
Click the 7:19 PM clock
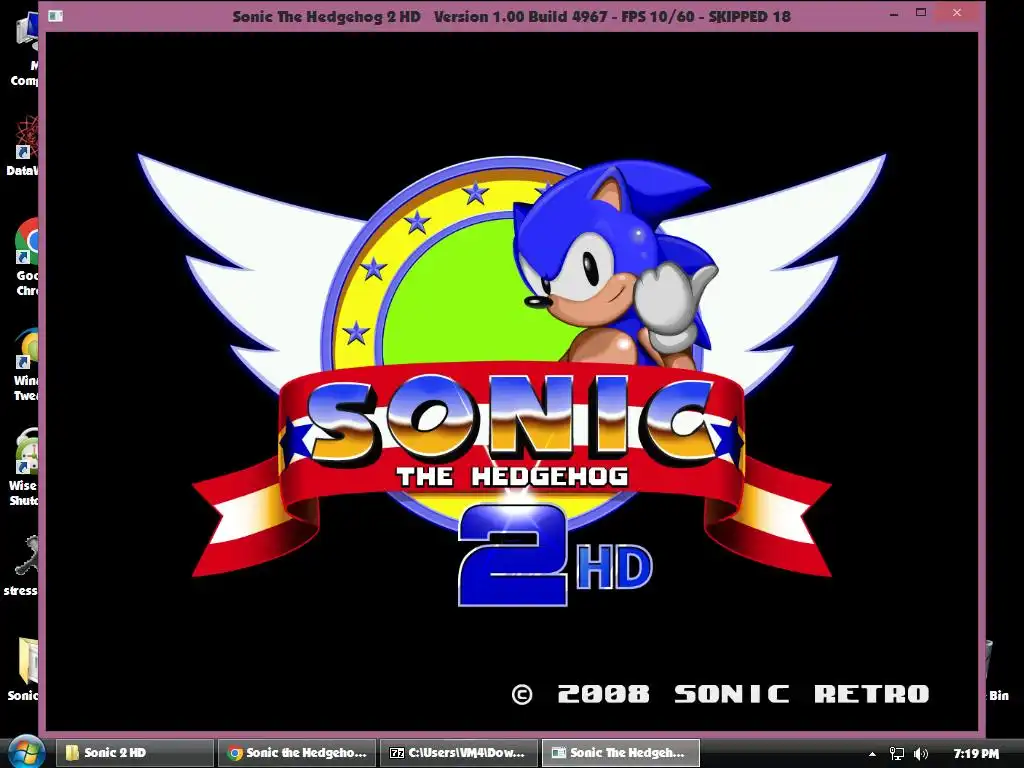(x=976, y=754)
